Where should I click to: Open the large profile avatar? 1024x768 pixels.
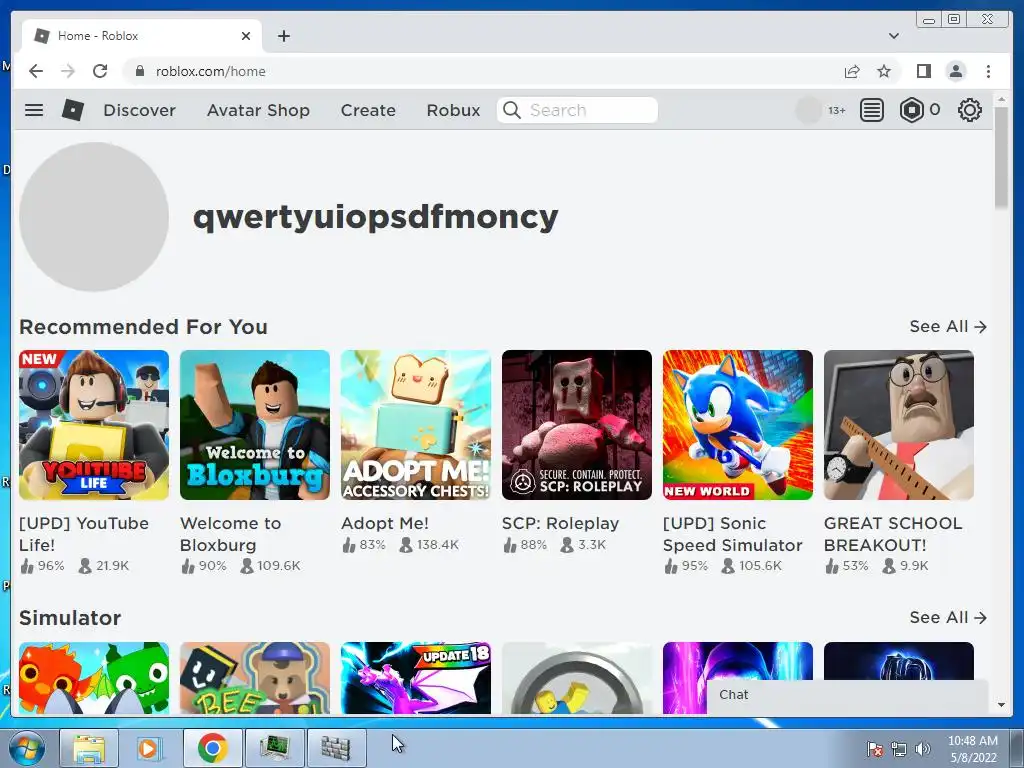click(94, 217)
